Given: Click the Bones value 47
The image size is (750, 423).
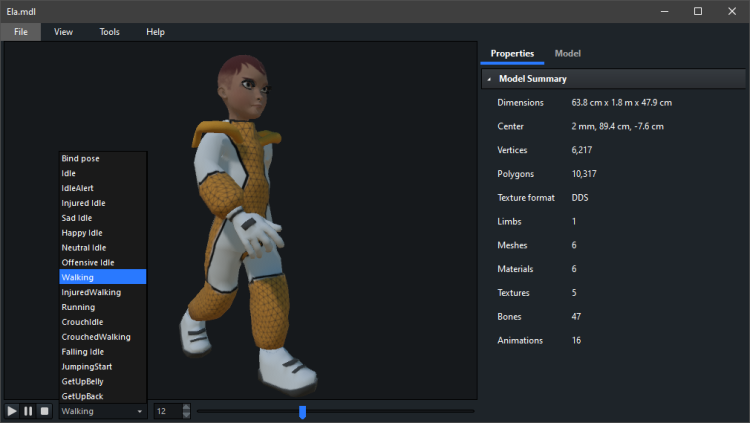Looking at the screenshot, I should [576, 316].
